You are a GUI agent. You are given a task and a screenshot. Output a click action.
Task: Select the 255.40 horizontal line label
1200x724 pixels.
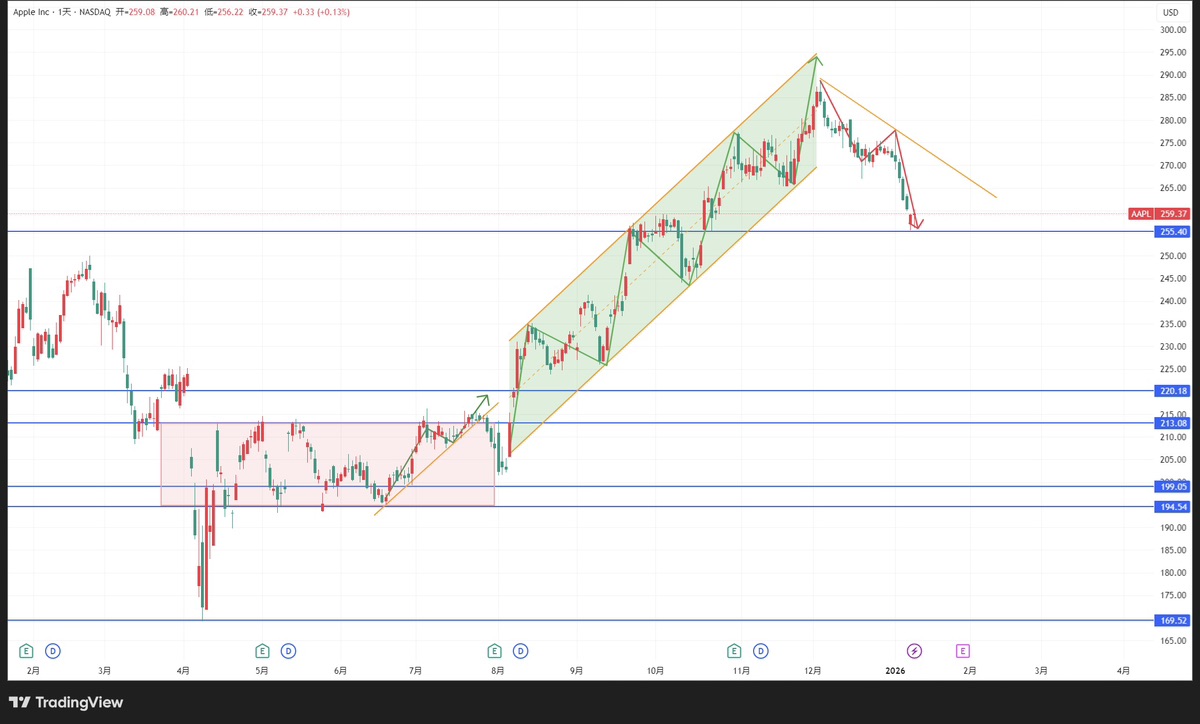(1174, 232)
